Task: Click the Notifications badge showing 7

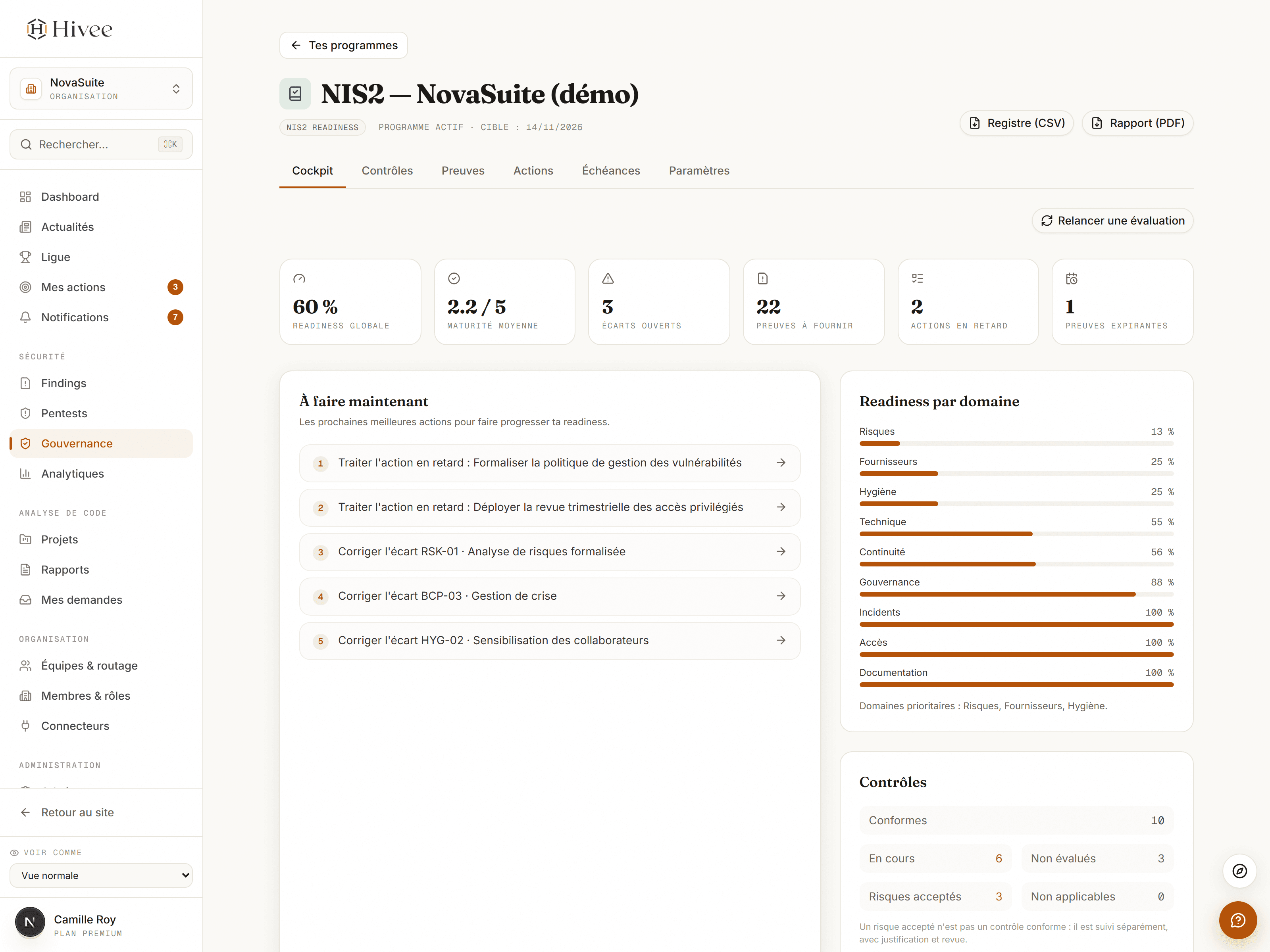Action: click(x=175, y=317)
